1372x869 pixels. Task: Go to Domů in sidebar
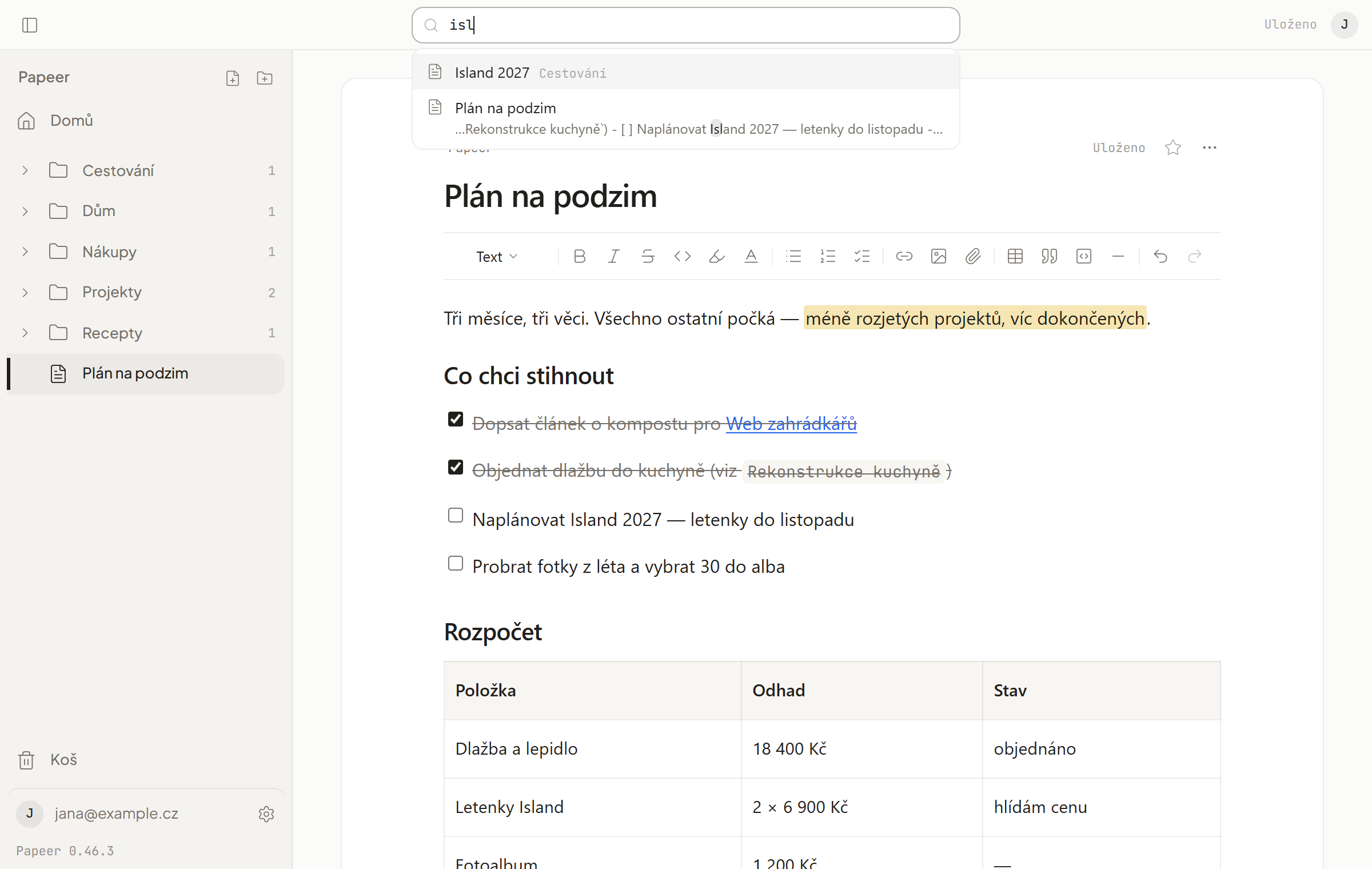(x=146, y=121)
